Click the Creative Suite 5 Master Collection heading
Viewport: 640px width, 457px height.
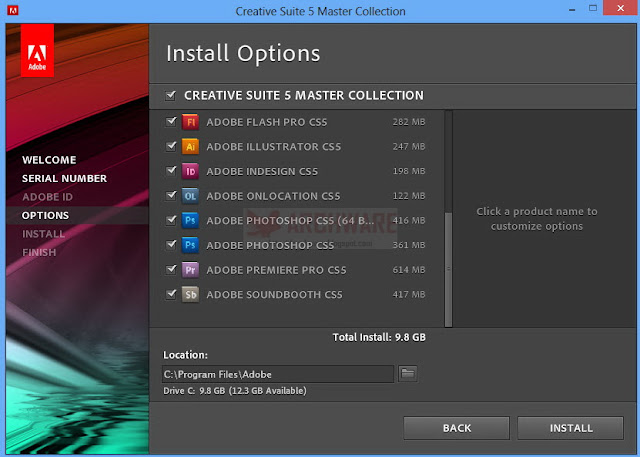click(304, 95)
